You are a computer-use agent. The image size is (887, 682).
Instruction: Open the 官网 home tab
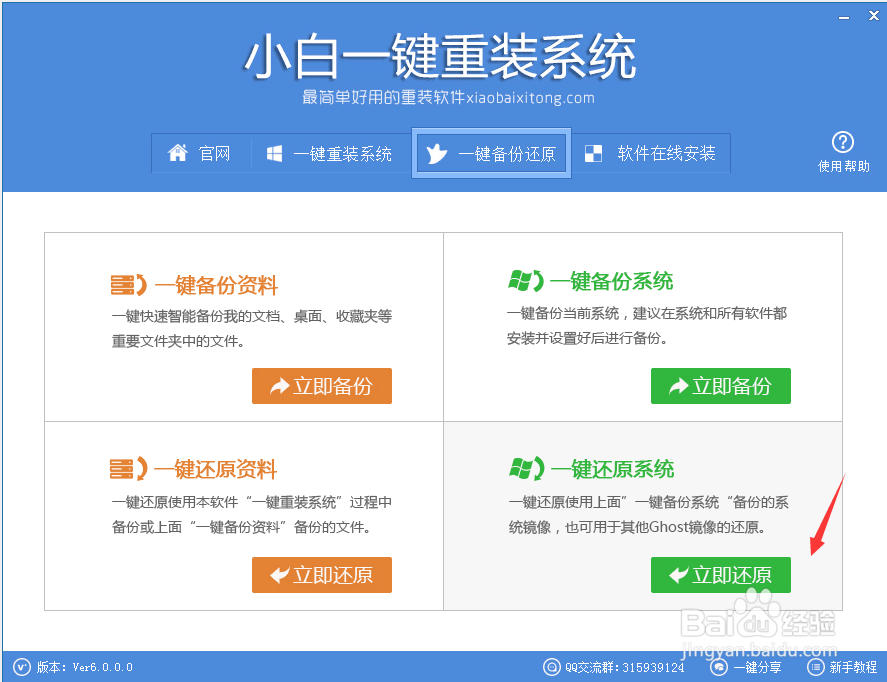(201, 153)
